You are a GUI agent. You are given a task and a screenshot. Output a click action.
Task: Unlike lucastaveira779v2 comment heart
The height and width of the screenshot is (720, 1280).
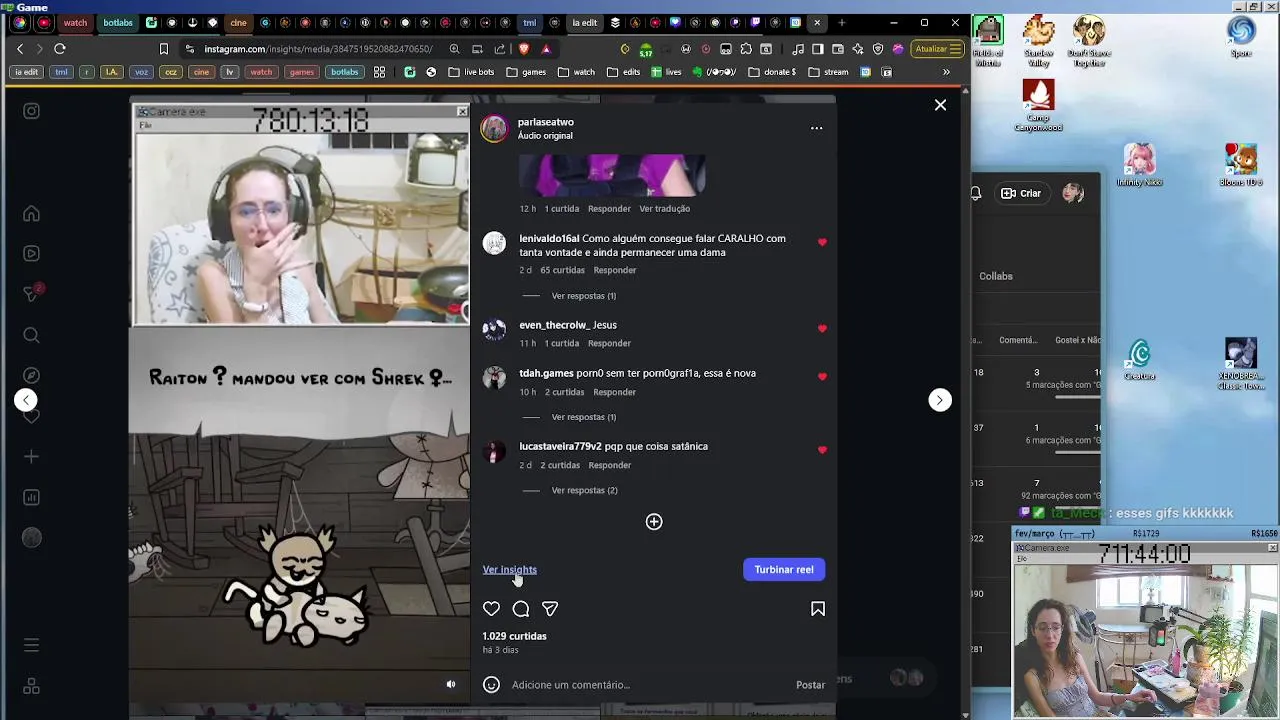822,450
